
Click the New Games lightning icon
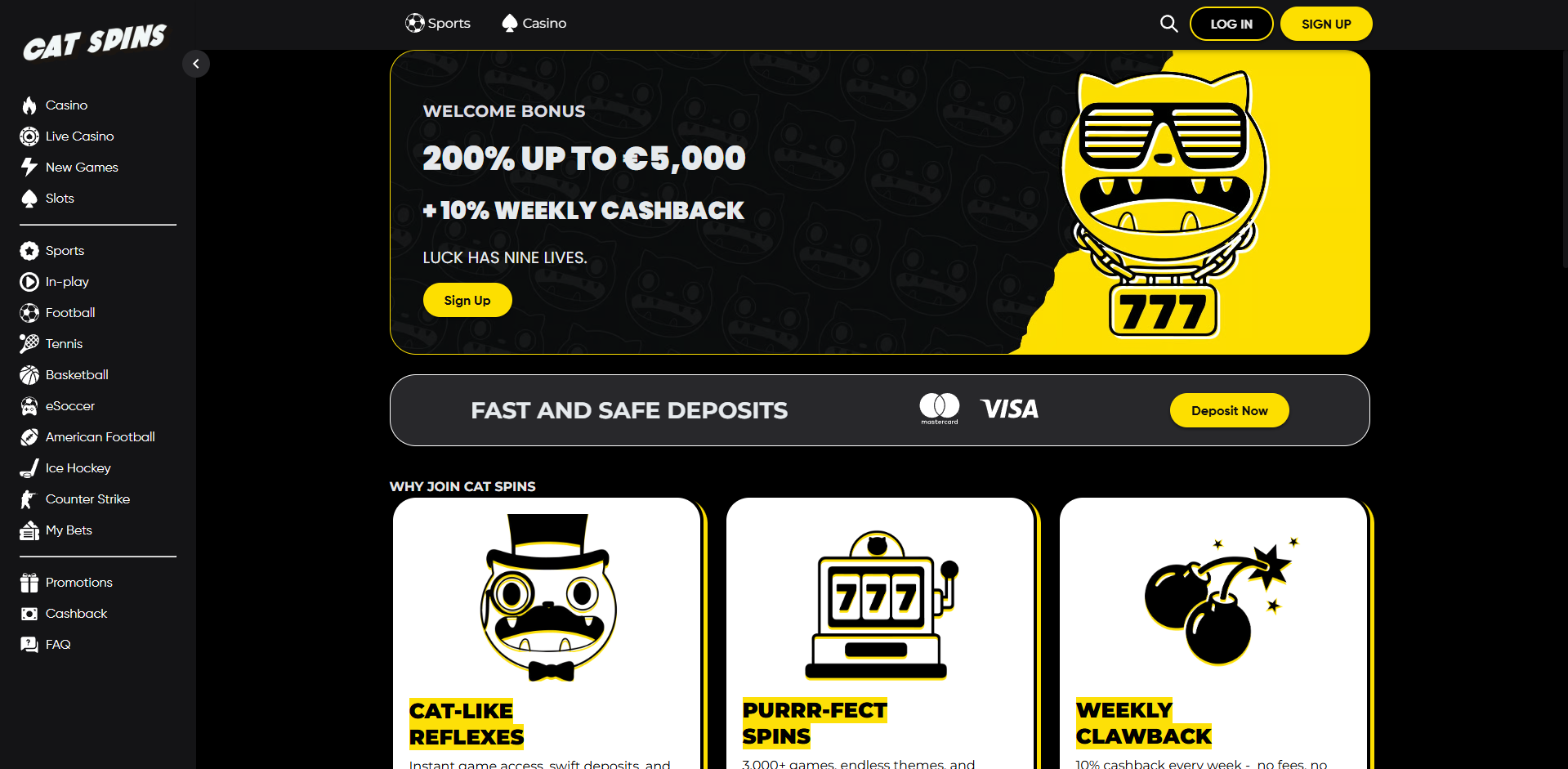[x=29, y=168]
